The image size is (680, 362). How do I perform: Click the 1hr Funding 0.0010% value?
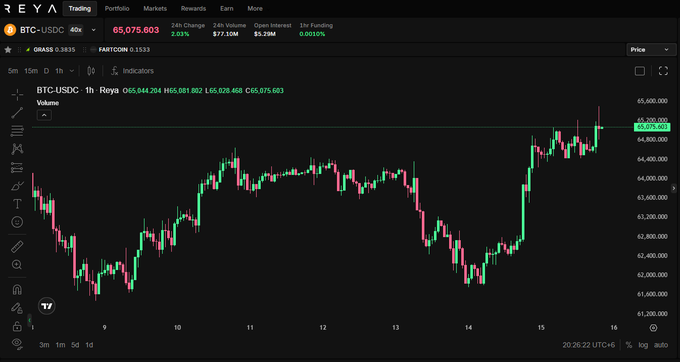click(x=312, y=34)
